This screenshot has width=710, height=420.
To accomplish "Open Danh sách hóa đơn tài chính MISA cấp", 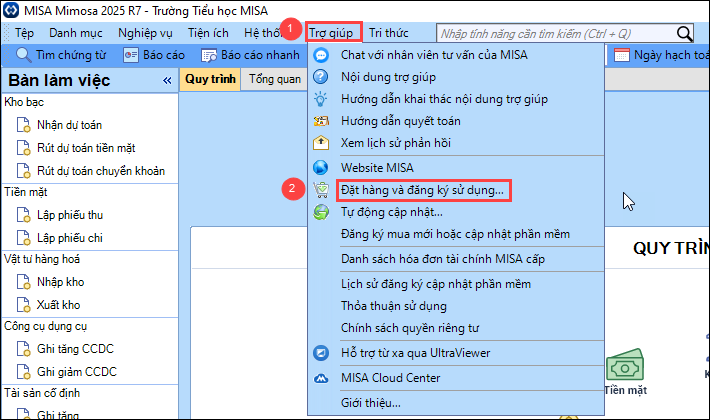I will [456, 259].
